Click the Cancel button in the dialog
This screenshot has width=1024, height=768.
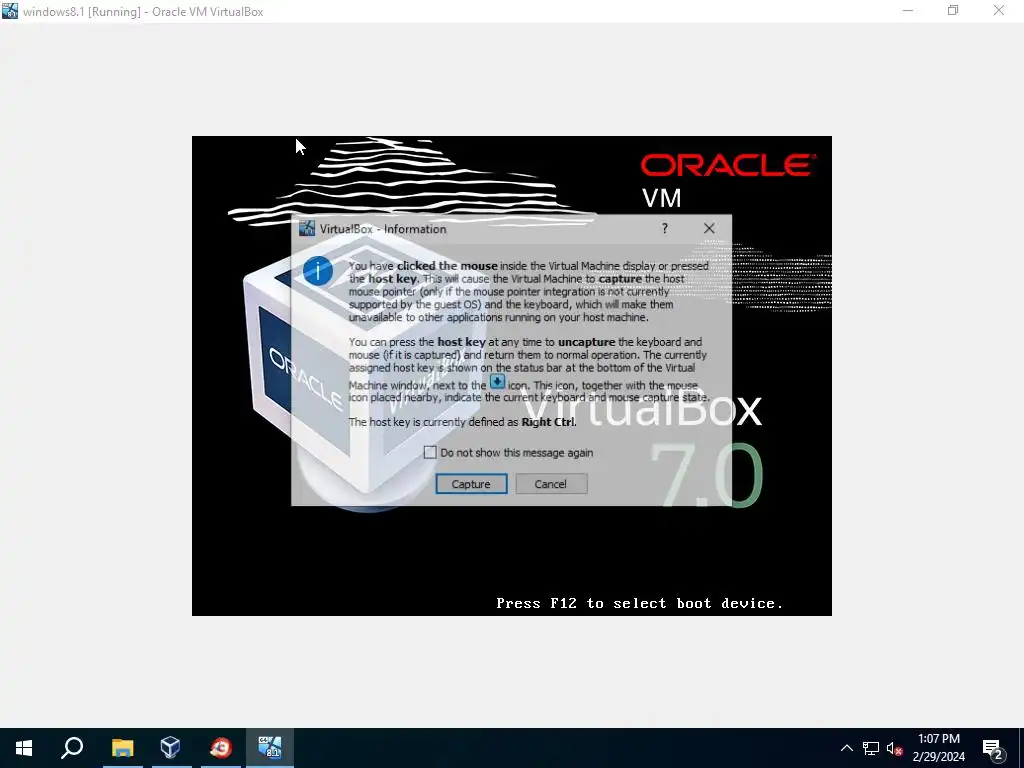click(x=551, y=484)
